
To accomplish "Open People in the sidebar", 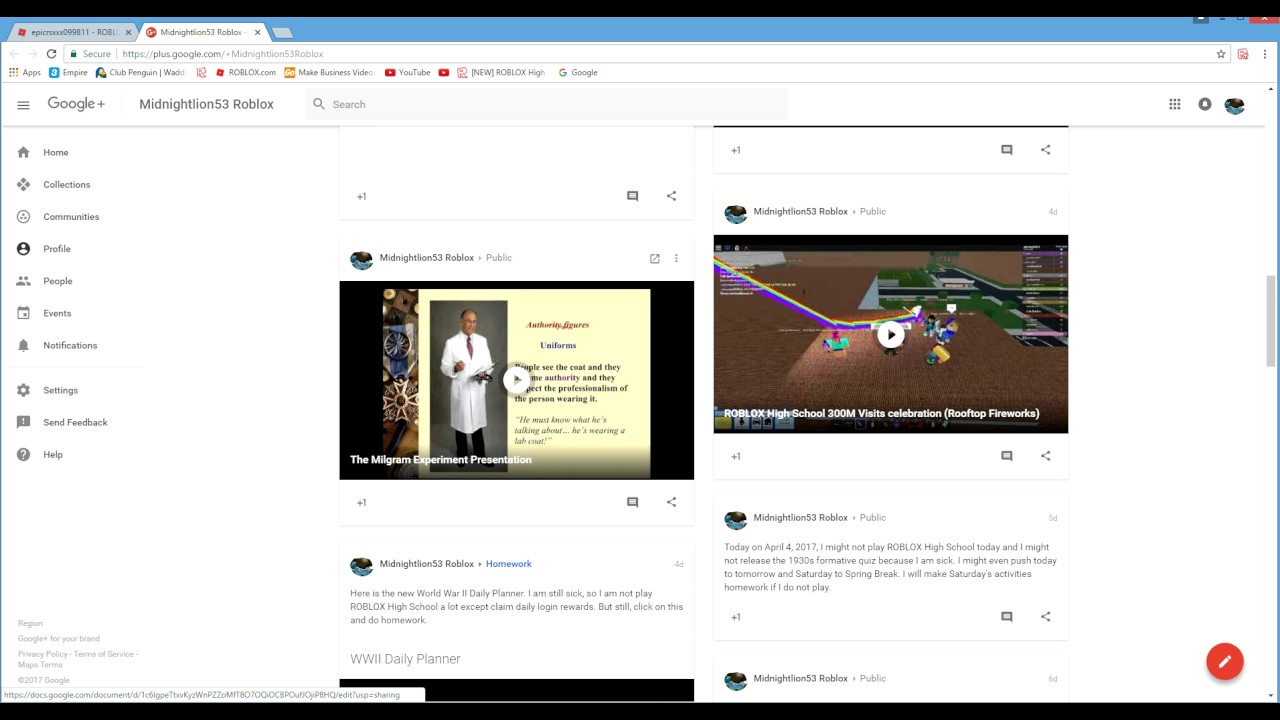I will coord(58,281).
